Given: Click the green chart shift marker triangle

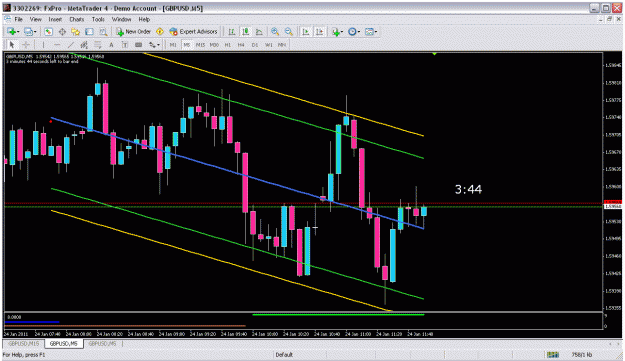Looking at the screenshot, I should tap(434, 53).
